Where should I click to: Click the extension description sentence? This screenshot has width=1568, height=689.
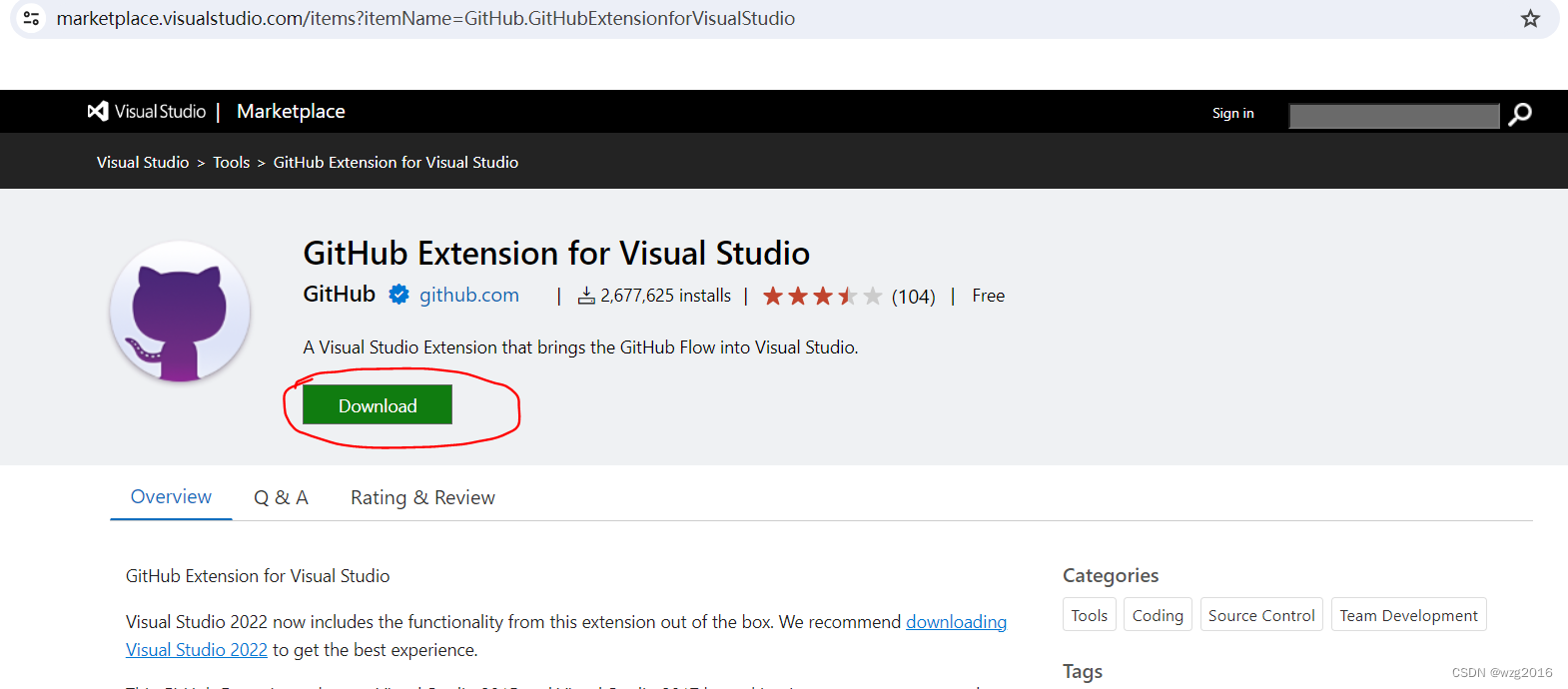(580, 347)
